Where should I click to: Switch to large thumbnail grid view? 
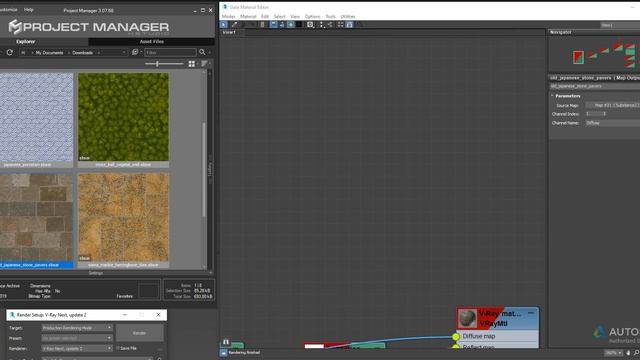(x=191, y=64)
